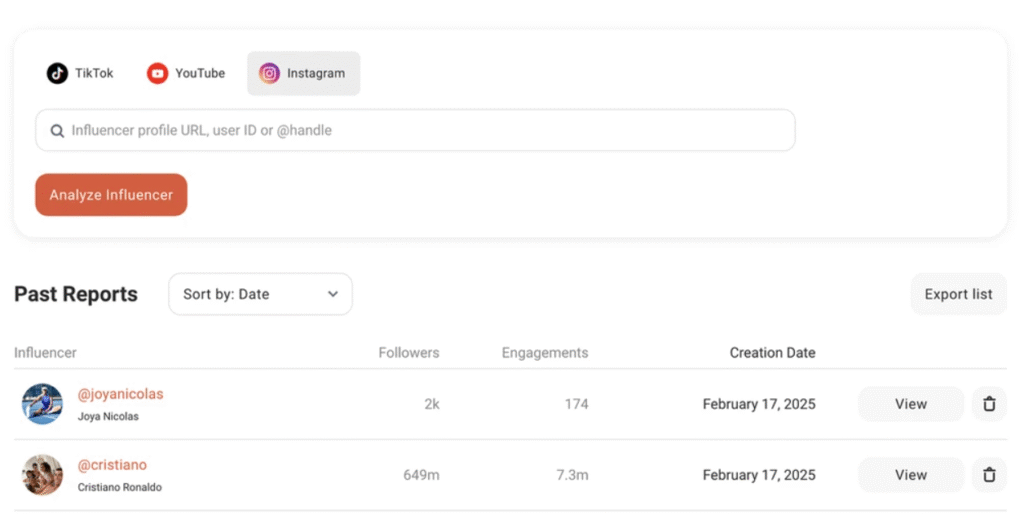The image size is (1024, 514).
Task: Click the Sort by dropdown chevron
Action: click(x=333, y=294)
